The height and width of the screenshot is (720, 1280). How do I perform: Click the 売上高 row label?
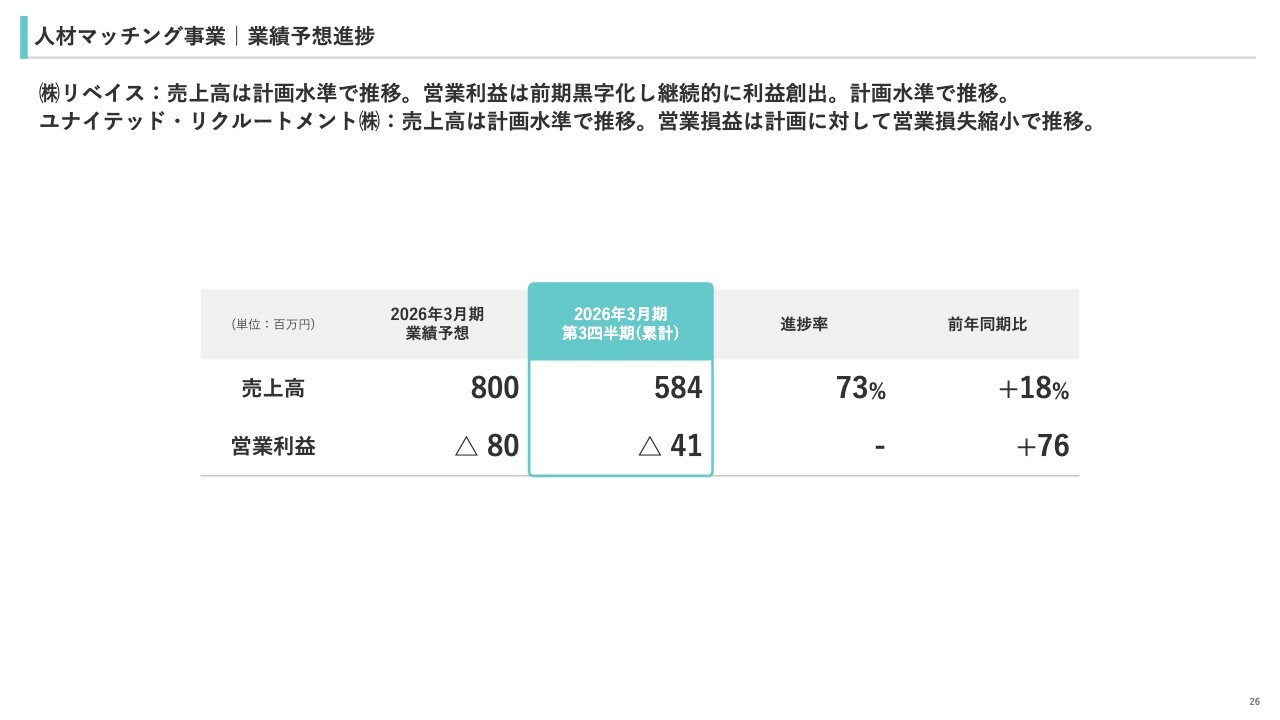coord(273,388)
